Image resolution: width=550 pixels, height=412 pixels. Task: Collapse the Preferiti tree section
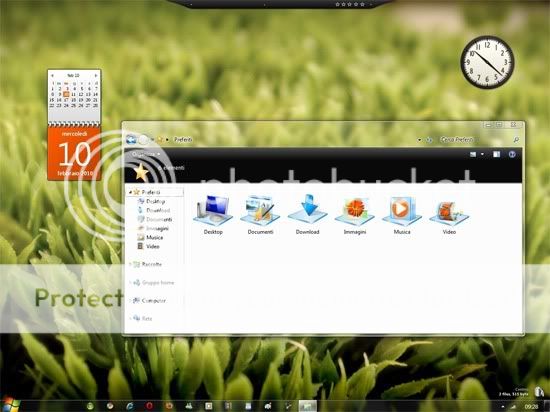tap(130, 192)
